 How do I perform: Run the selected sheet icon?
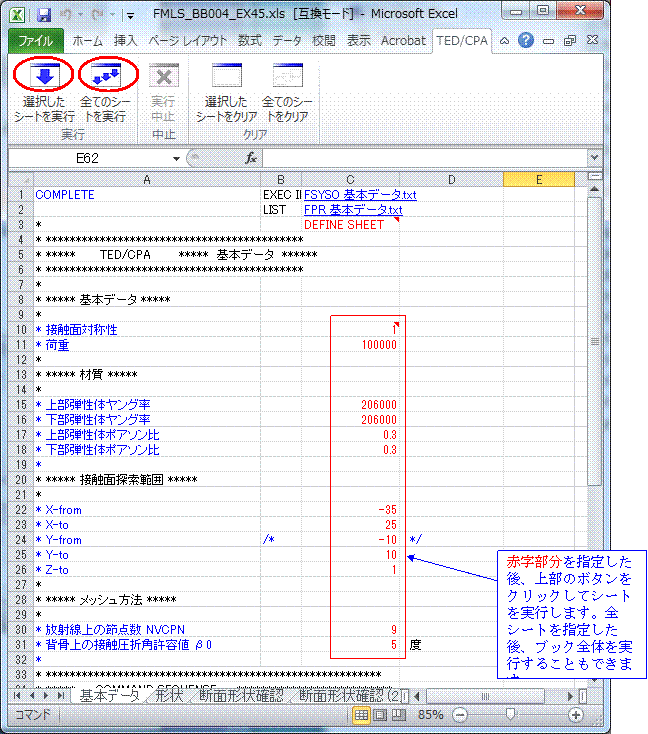pyautogui.click(x=44, y=75)
